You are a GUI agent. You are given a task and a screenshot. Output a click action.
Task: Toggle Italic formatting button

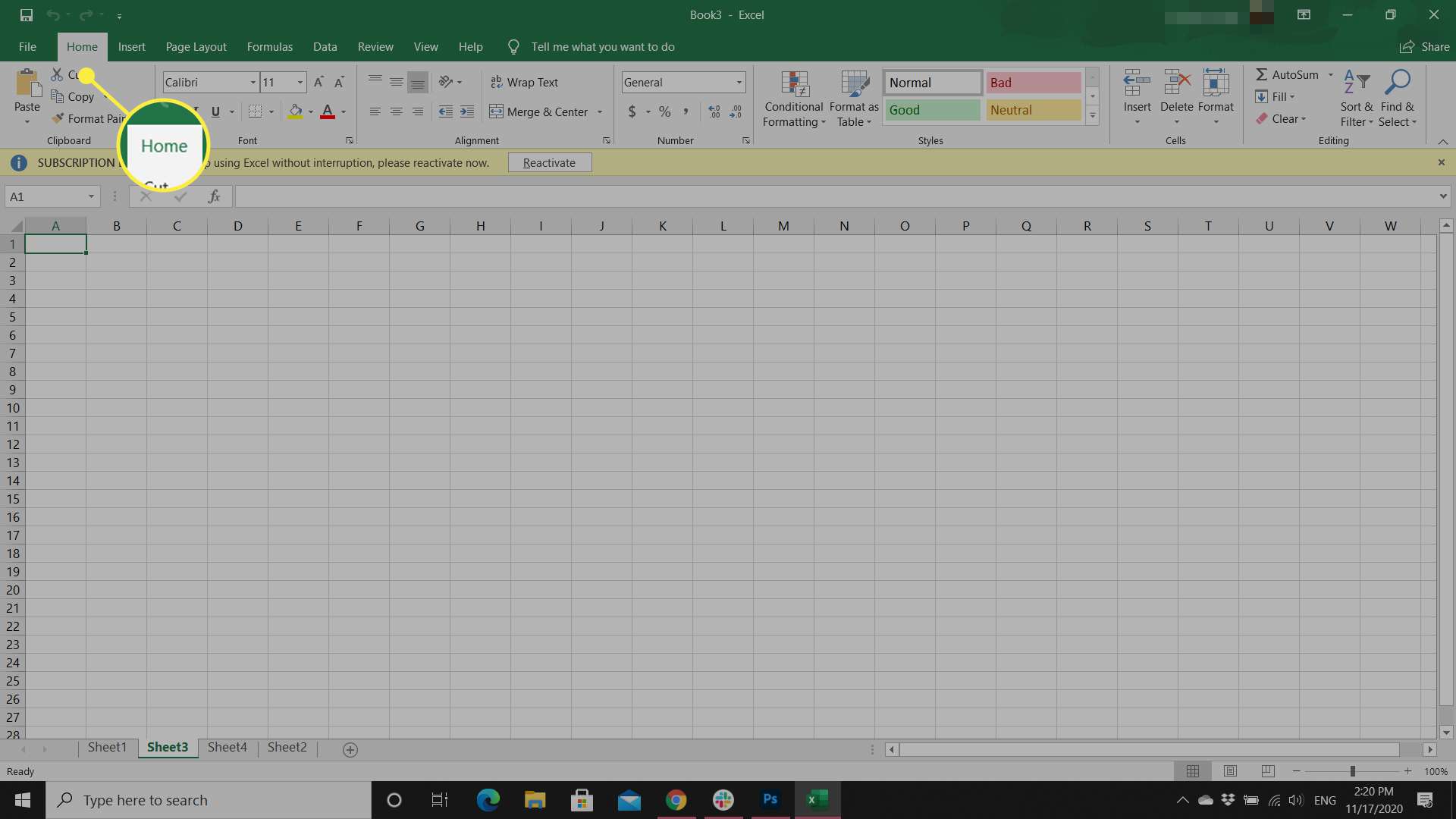[193, 111]
